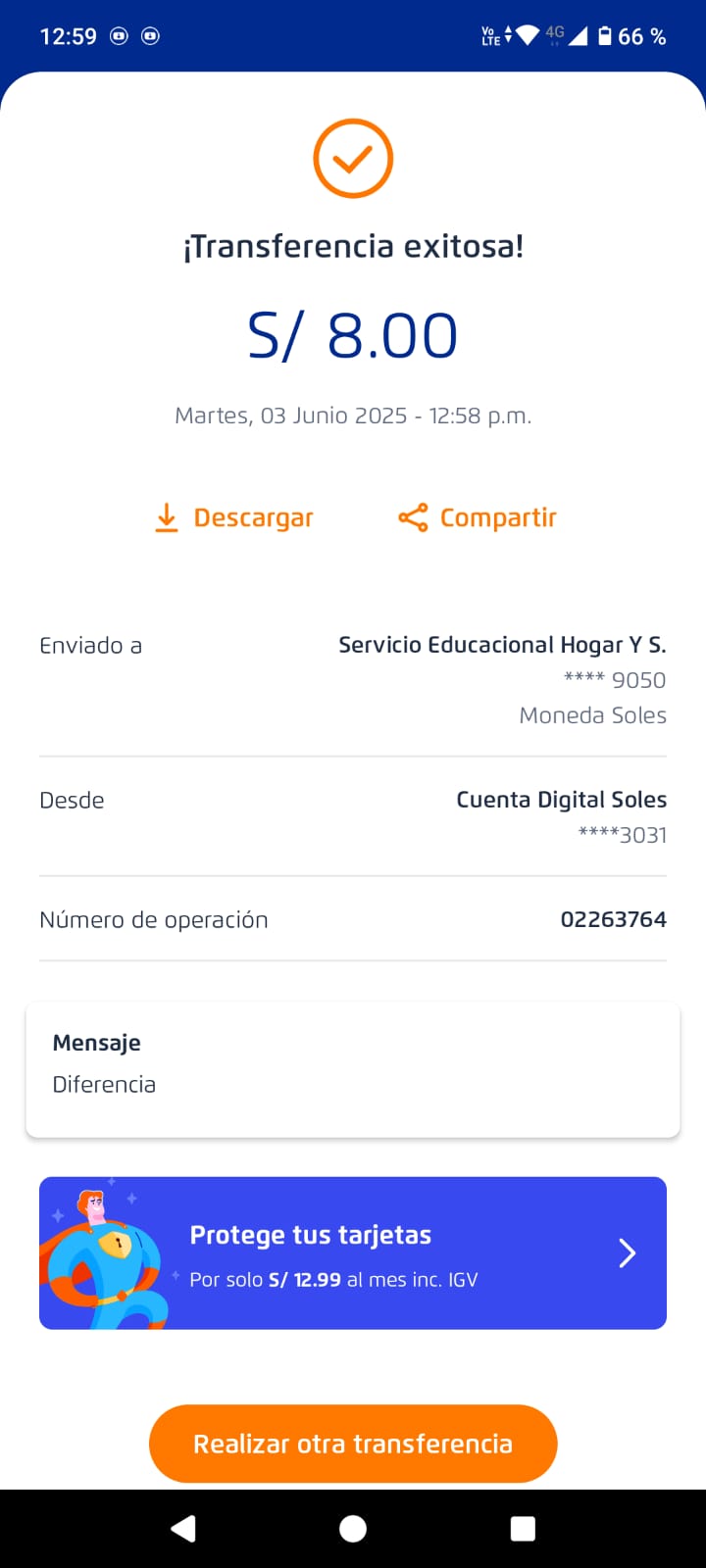The image size is (706, 1568).
Task: Open the Protege tus tarjetas chevron arrow
Action: tap(628, 1252)
